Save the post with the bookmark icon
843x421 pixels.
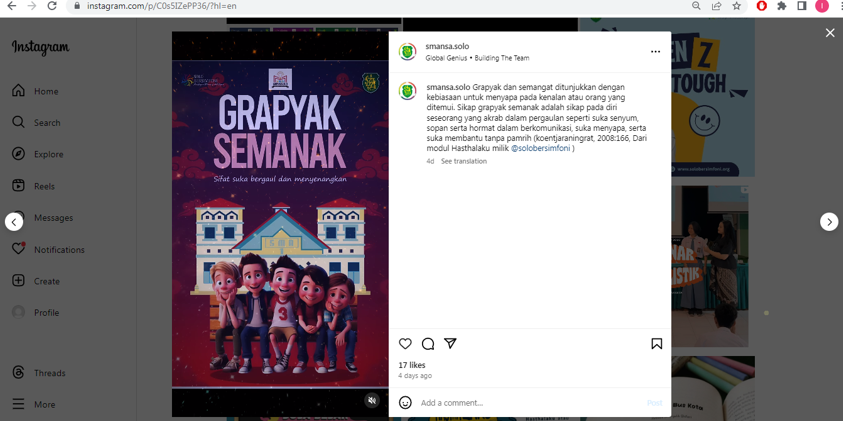656,344
